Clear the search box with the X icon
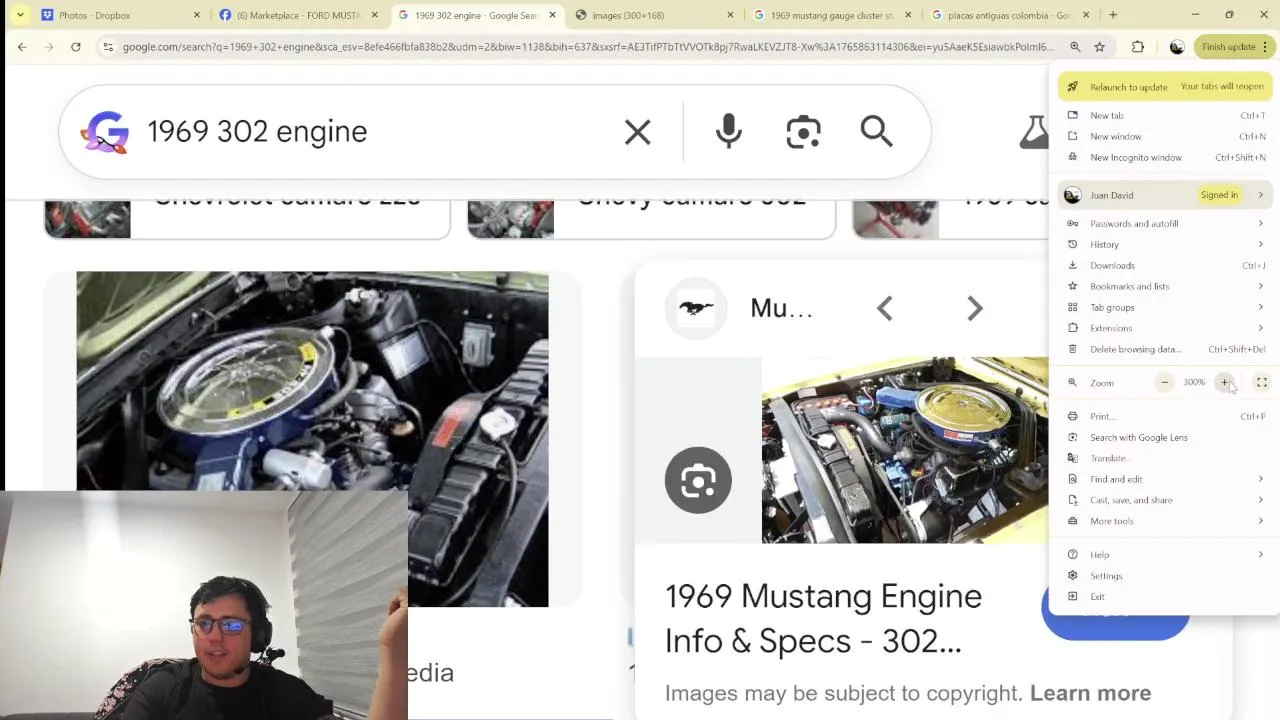The height and width of the screenshot is (720, 1280). click(637, 132)
